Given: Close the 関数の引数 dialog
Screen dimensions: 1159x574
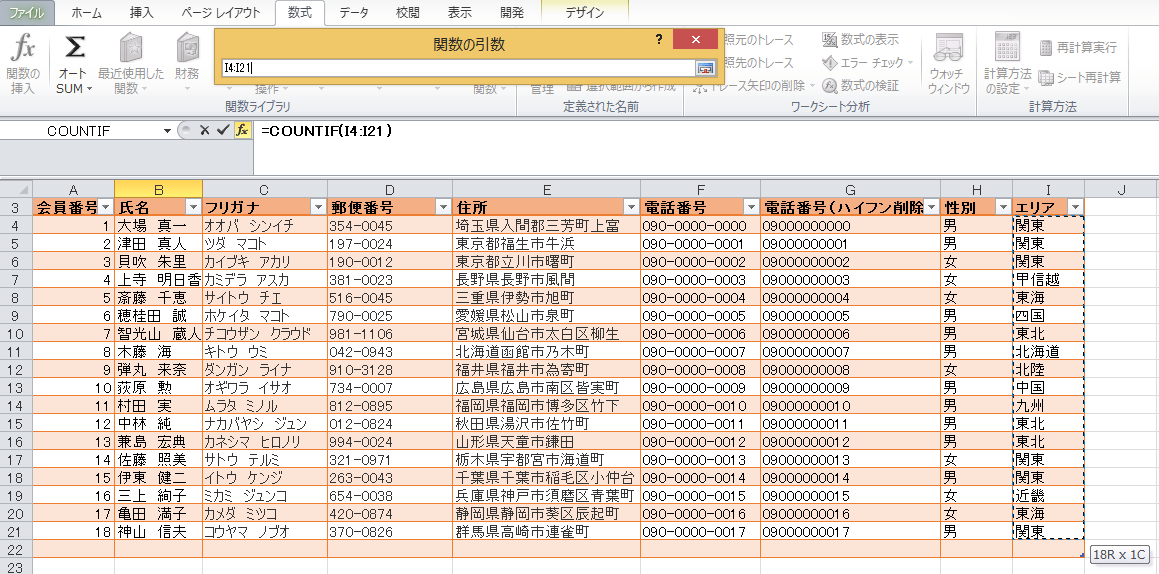Looking at the screenshot, I should 696,40.
